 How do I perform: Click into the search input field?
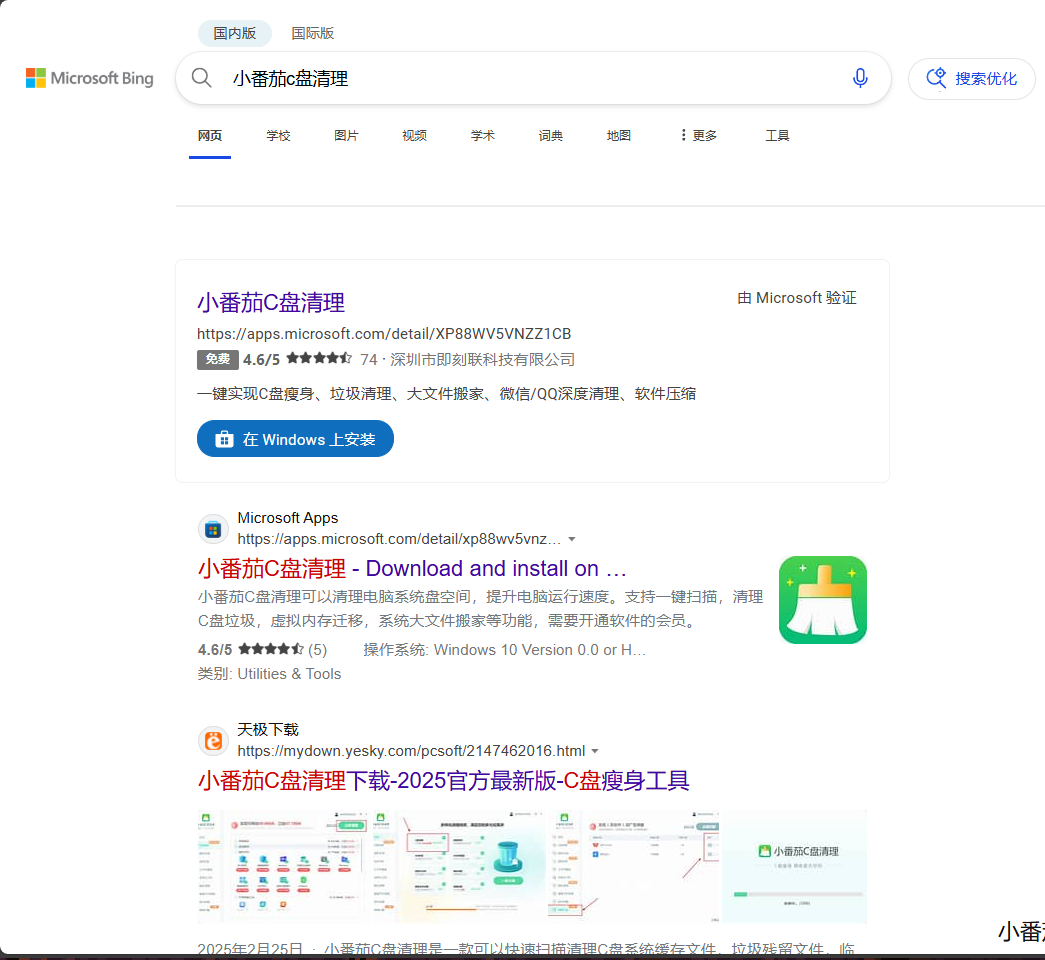(533, 79)
